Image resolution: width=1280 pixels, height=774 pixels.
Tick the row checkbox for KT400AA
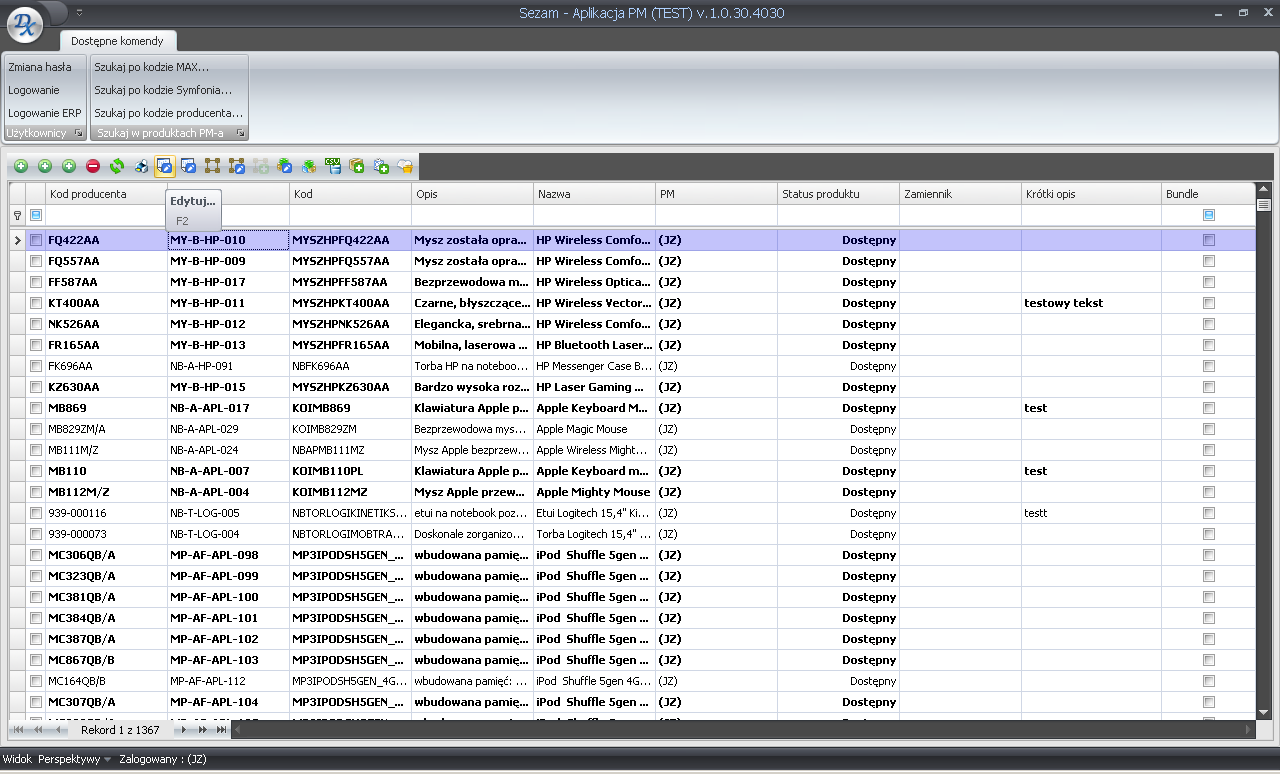pos(36,303)
